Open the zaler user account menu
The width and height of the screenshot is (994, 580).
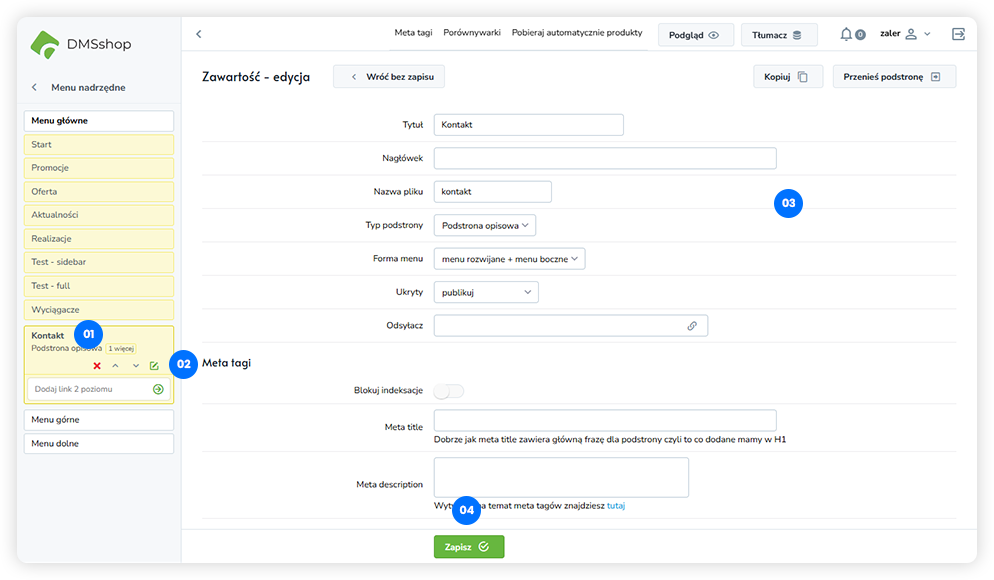(x=905, y=34)
